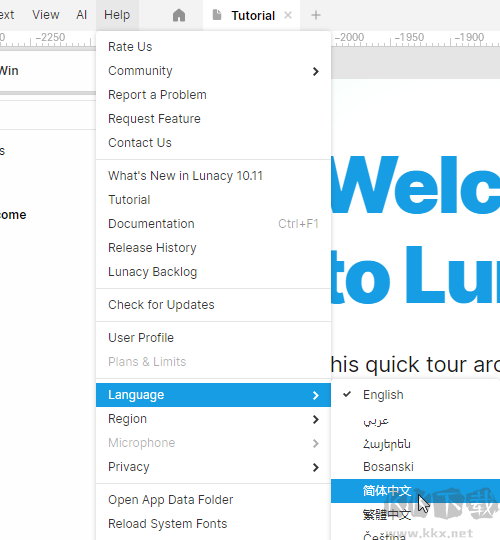Open the AI menu
Image resolution: width=500 pixels, height=540 pixels.
pos(82,15)
